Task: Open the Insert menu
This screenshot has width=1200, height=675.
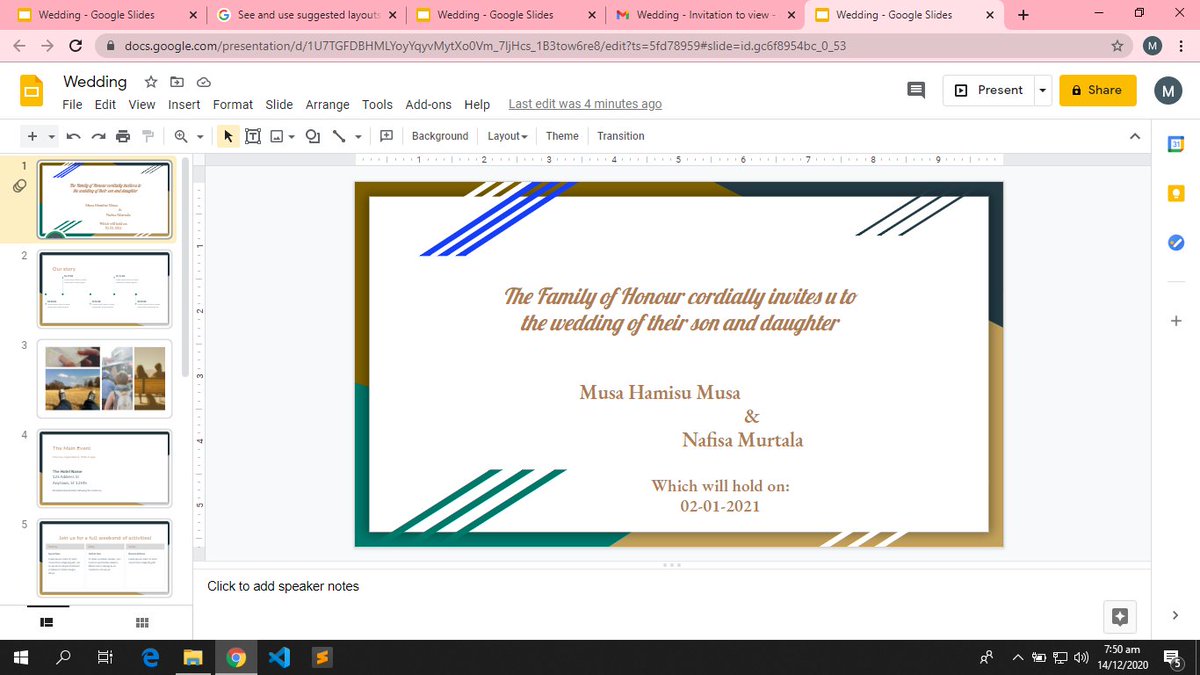Action: 184,104
